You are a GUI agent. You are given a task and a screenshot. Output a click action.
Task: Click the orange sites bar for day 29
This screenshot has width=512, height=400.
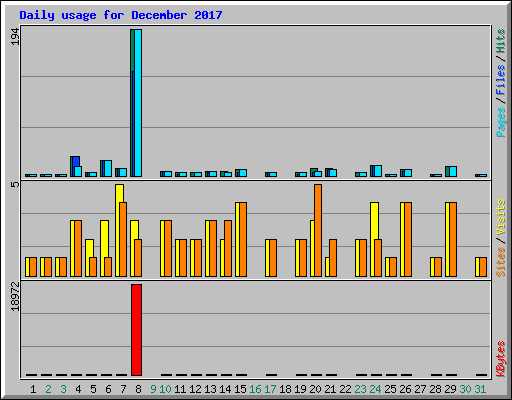tap(453, 239)
